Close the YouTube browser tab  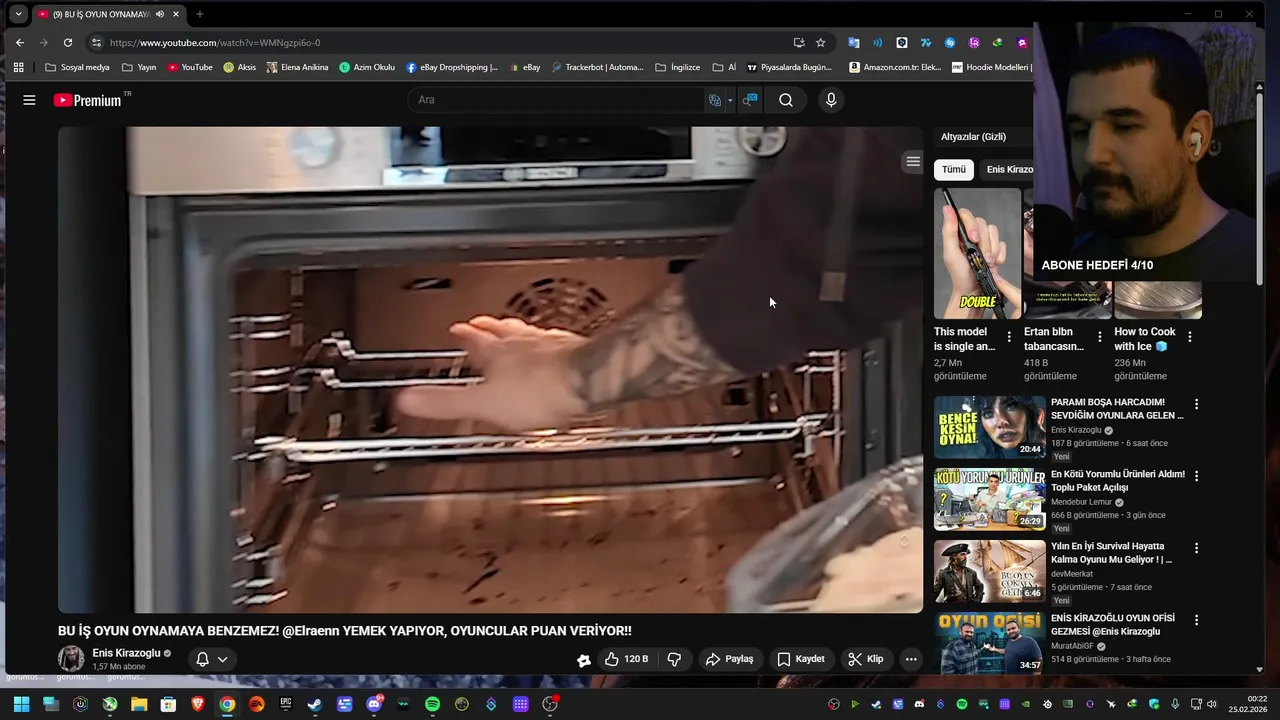pyautogui.click(x=177, y=14)
